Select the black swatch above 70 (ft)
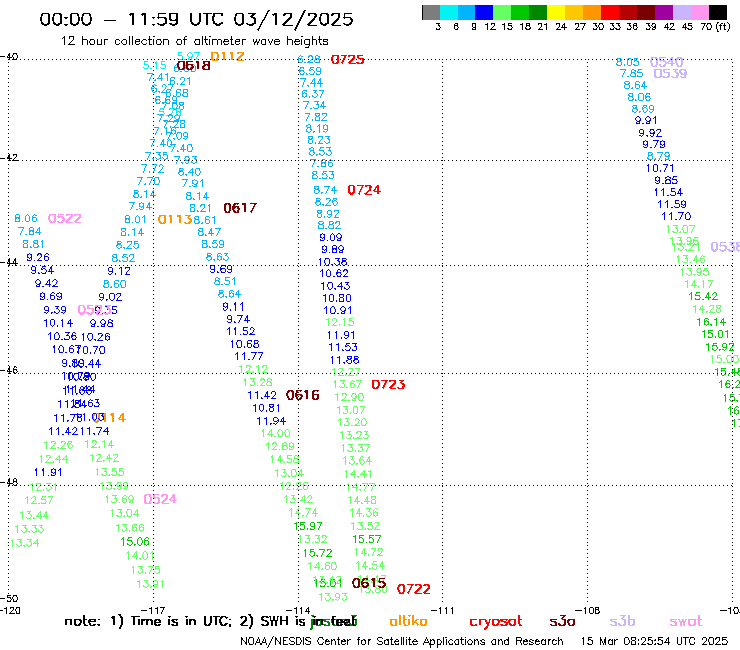The width and height of the screenshot is (740, 650). tap(717, 12)
